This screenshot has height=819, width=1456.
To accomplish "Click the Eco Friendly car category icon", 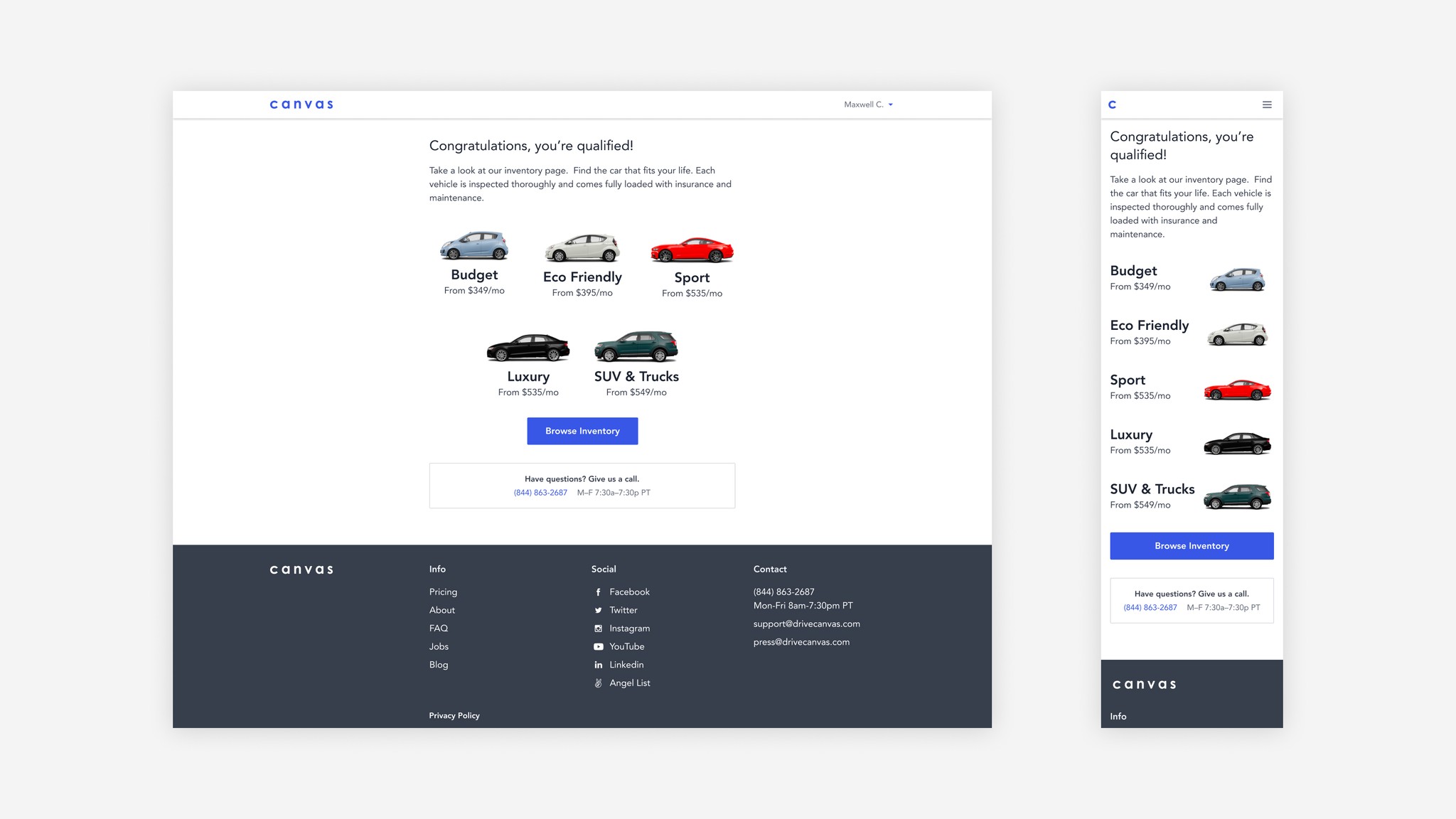I will pyautogui.click(x=582, y=245).
